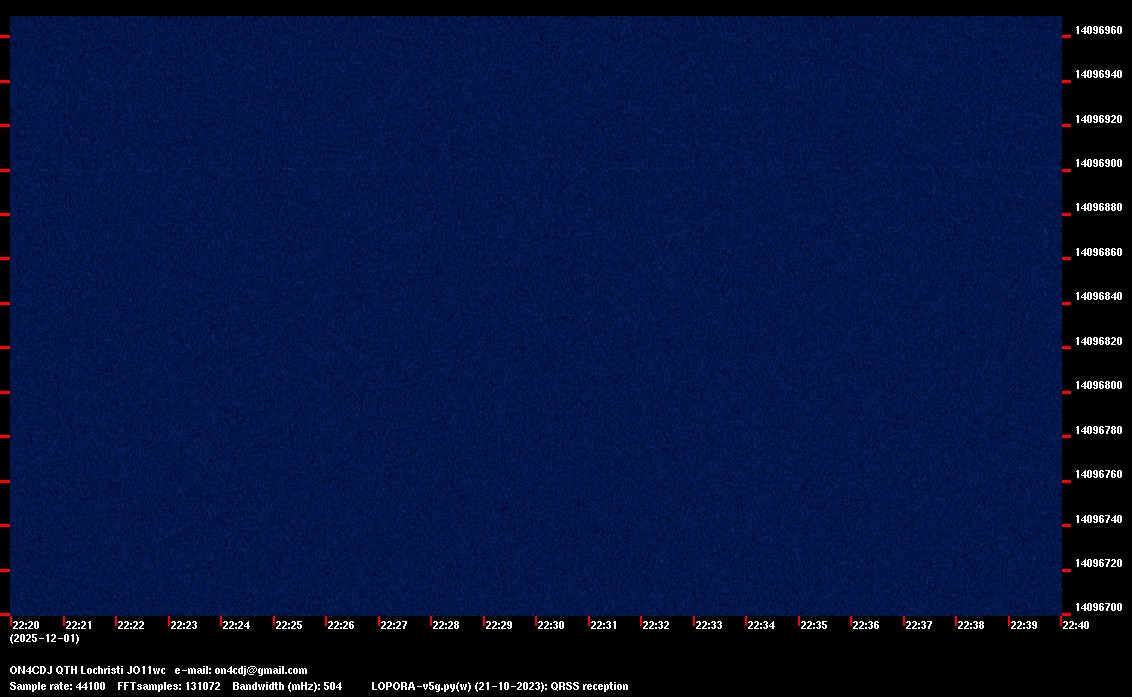Click the 14096760 frequency label

coord(1098,474)
